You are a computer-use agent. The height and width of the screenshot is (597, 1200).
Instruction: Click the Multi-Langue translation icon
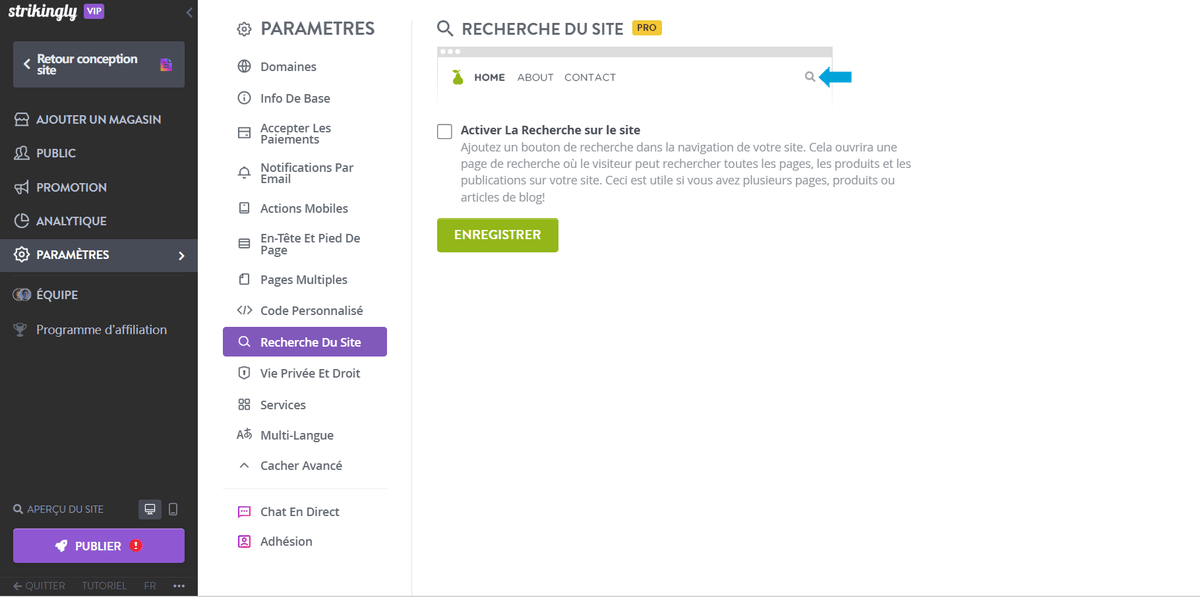241,434
